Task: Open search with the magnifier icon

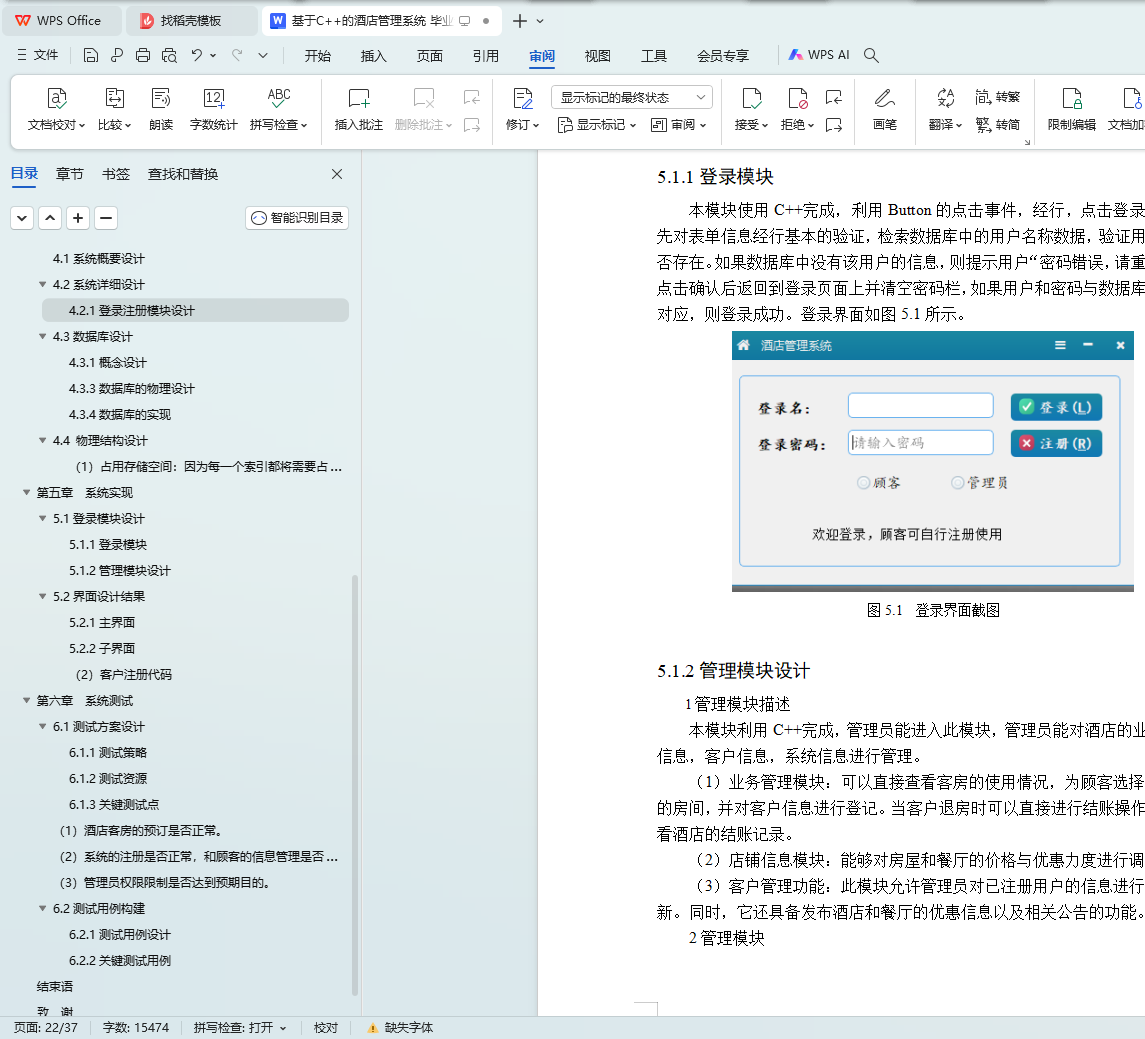Action: click(871, 55)
